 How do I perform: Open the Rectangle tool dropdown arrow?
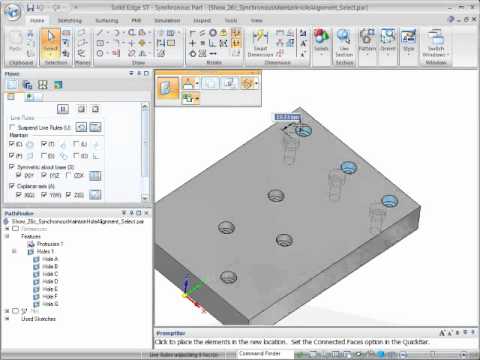[108, 43]
